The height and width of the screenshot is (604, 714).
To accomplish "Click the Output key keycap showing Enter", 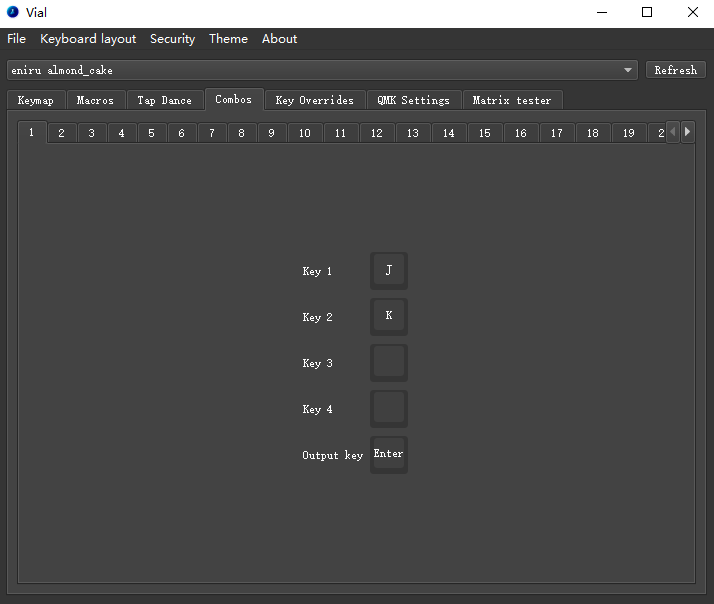I will [x=389, y=455].
